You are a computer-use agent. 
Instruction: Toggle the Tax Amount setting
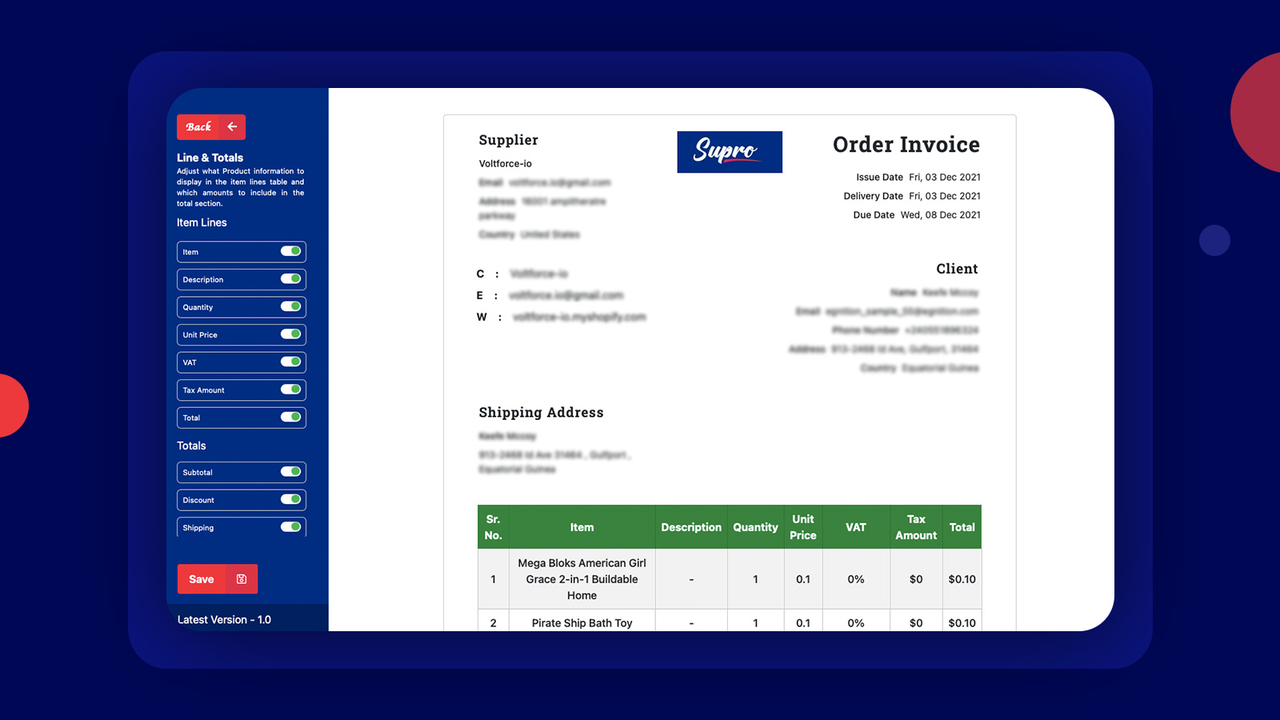point(291,390)
